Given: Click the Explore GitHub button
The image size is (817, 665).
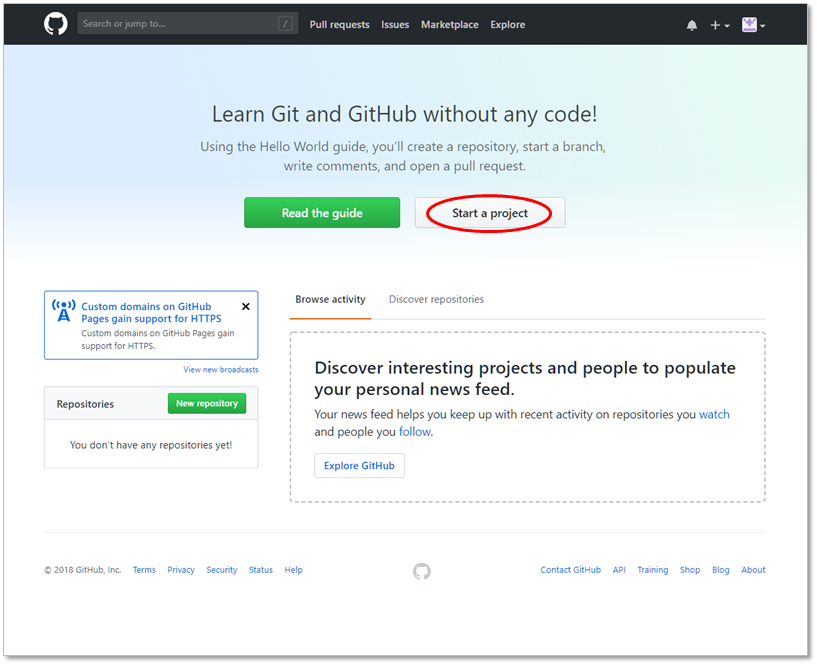Looking at the screenshot, I should (359, 465).
